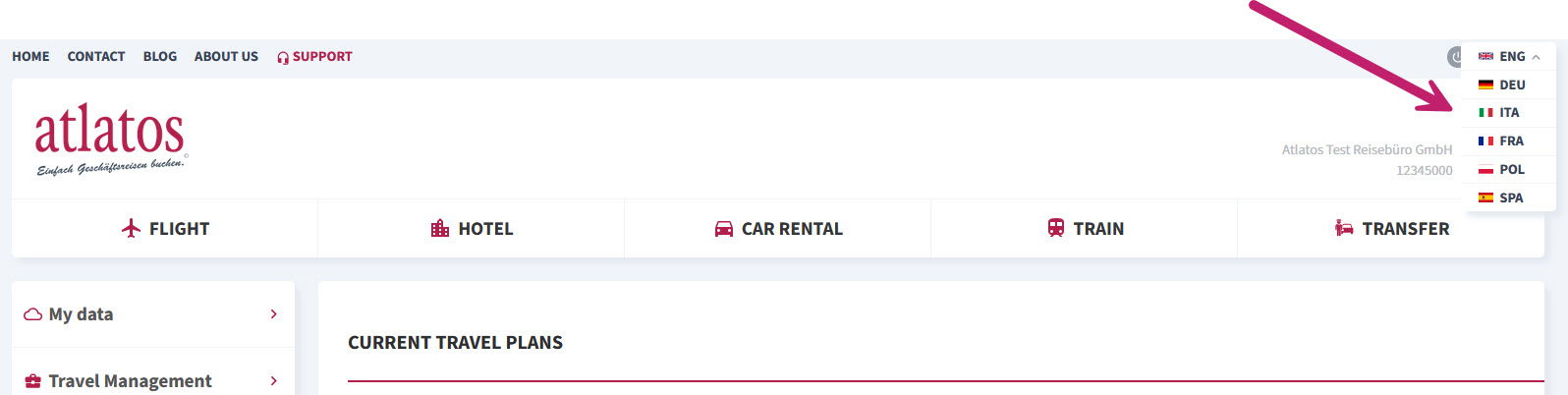Screen dimensions: 1568x395
Task: Click the train icon
Action: point(1056,228)
